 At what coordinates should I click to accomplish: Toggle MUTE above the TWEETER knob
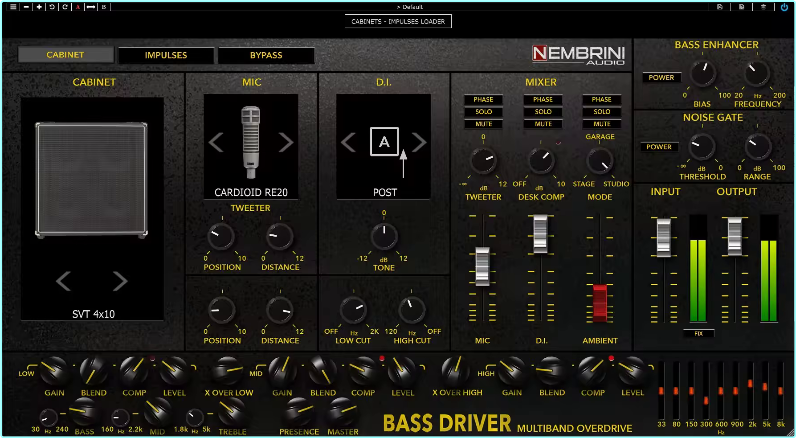coord(483,124)
